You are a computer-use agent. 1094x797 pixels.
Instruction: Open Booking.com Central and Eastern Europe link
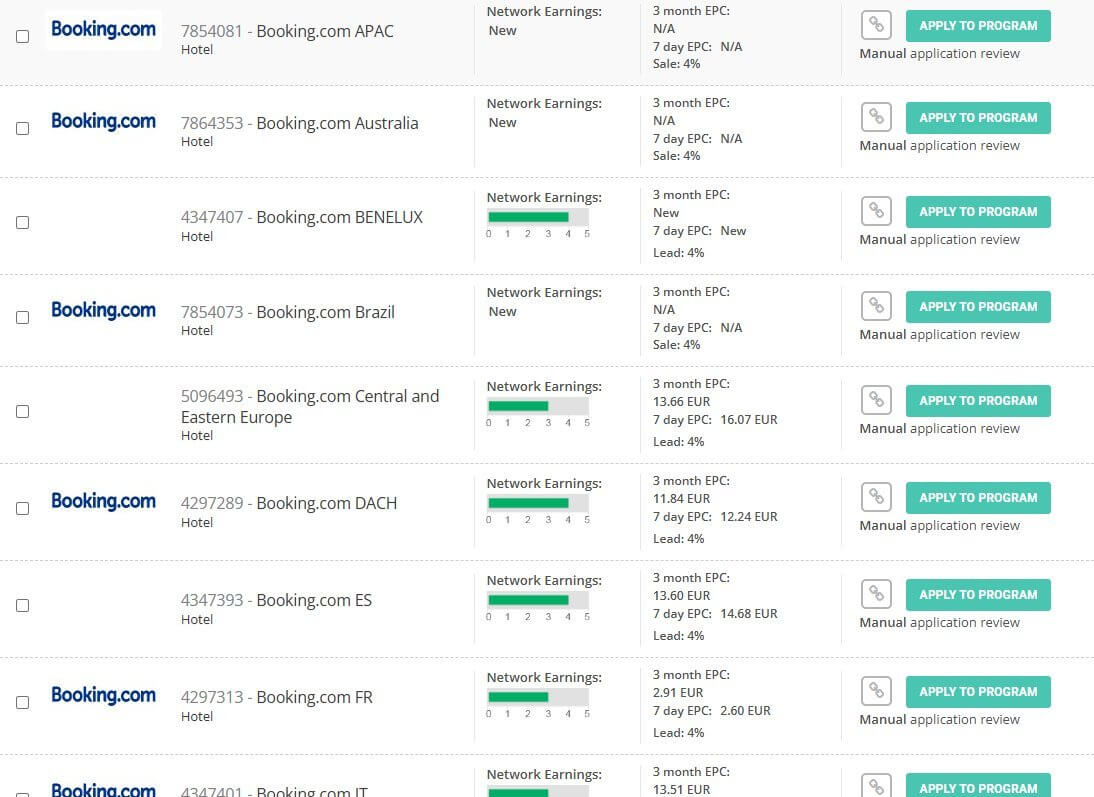coord(310,407)
